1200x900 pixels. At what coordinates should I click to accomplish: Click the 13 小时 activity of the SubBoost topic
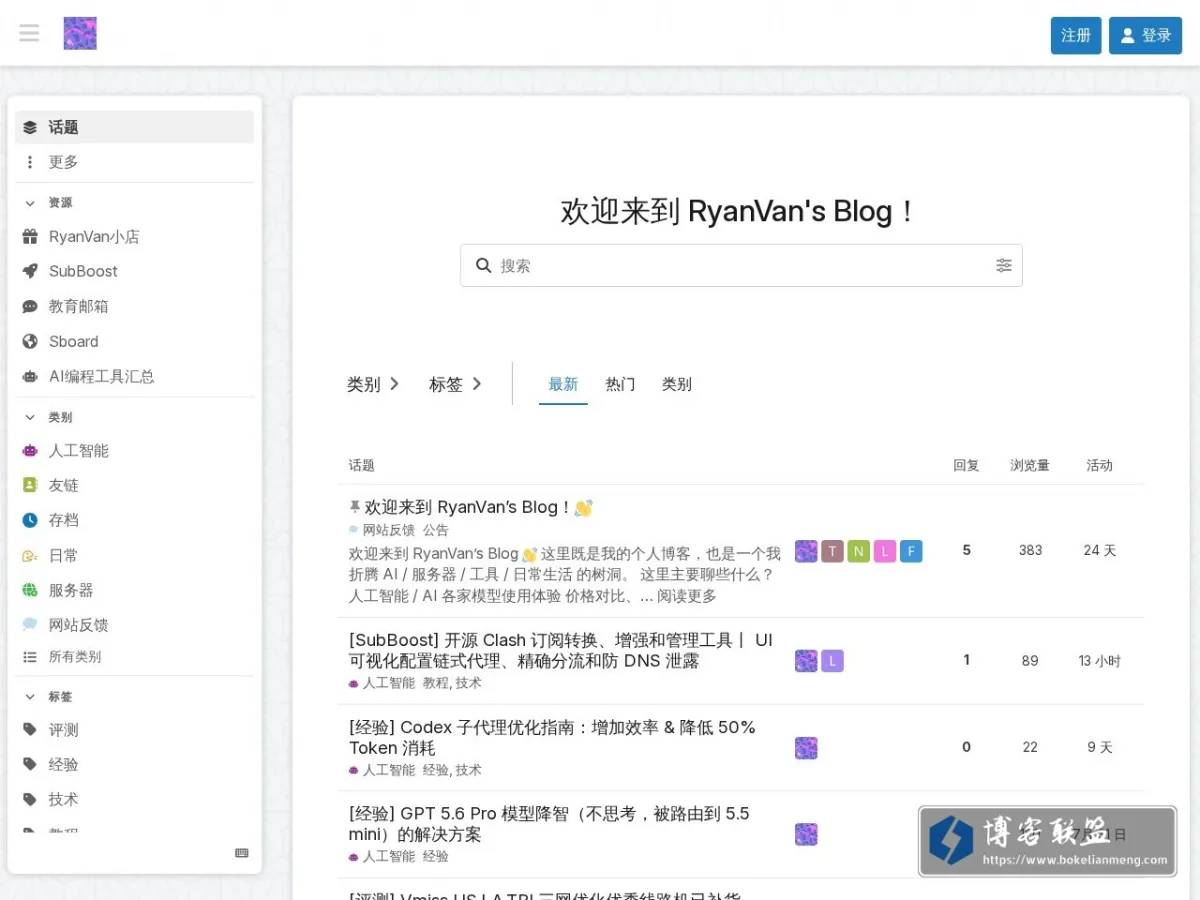point(1100,661)
